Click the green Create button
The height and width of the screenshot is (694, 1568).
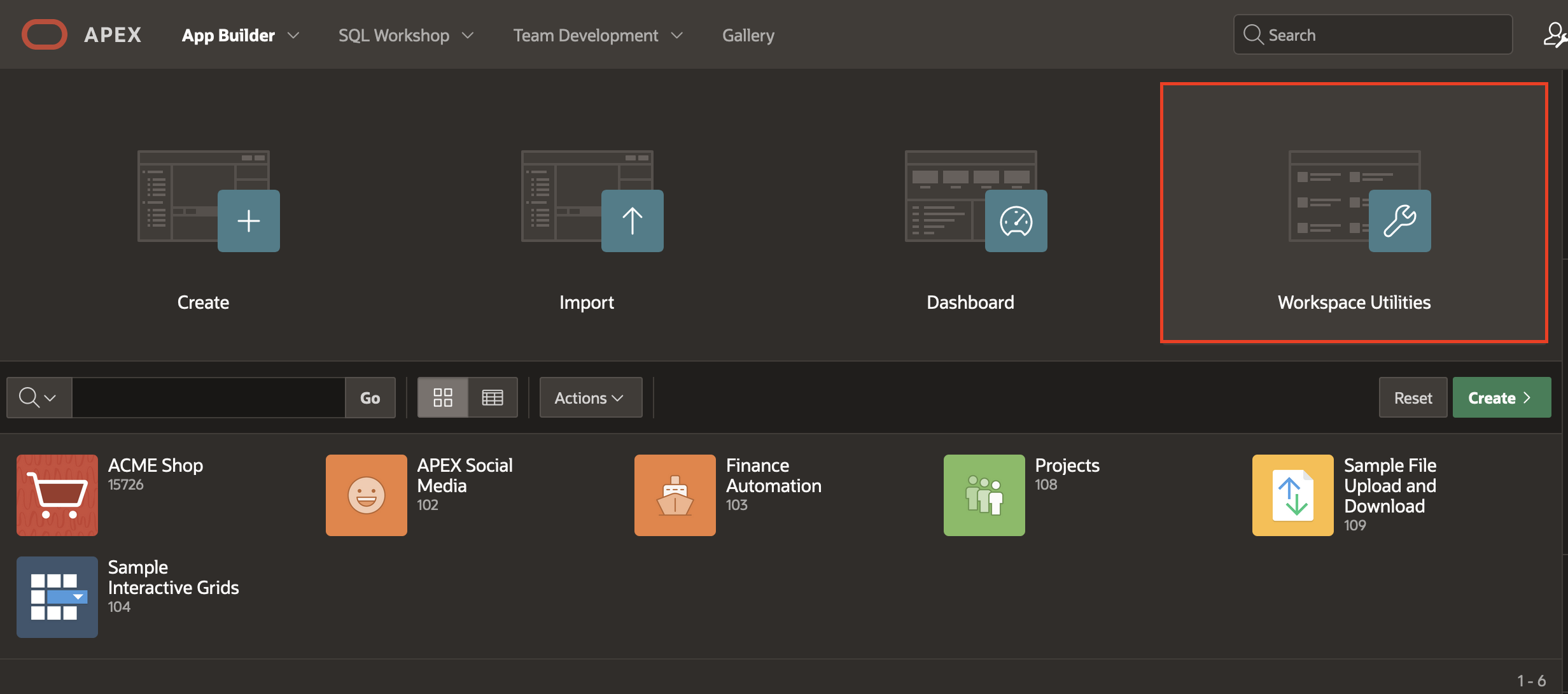(x=1502, y=397)
